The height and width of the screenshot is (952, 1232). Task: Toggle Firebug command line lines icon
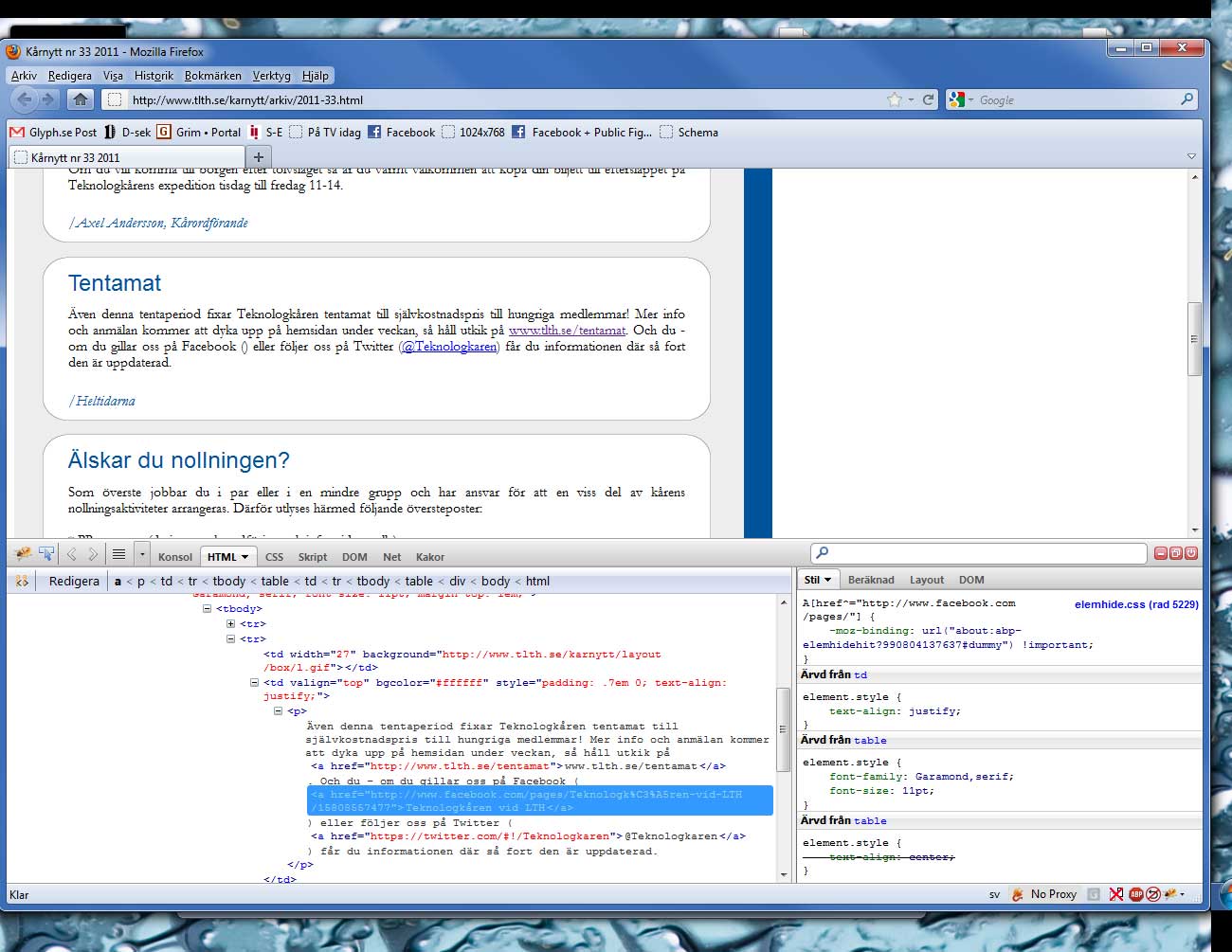coord(118,555)
